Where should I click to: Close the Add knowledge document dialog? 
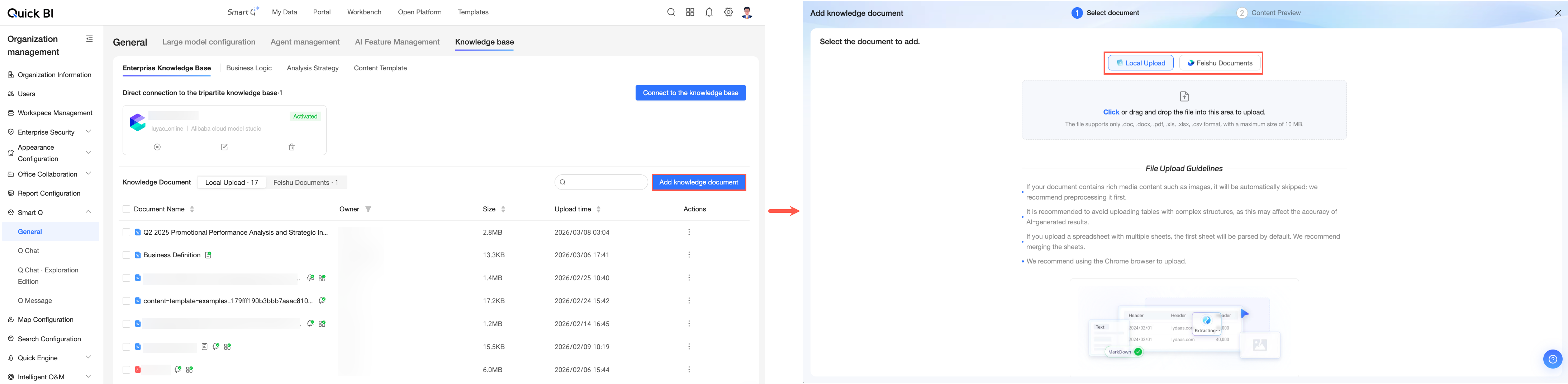point(1558,13)
